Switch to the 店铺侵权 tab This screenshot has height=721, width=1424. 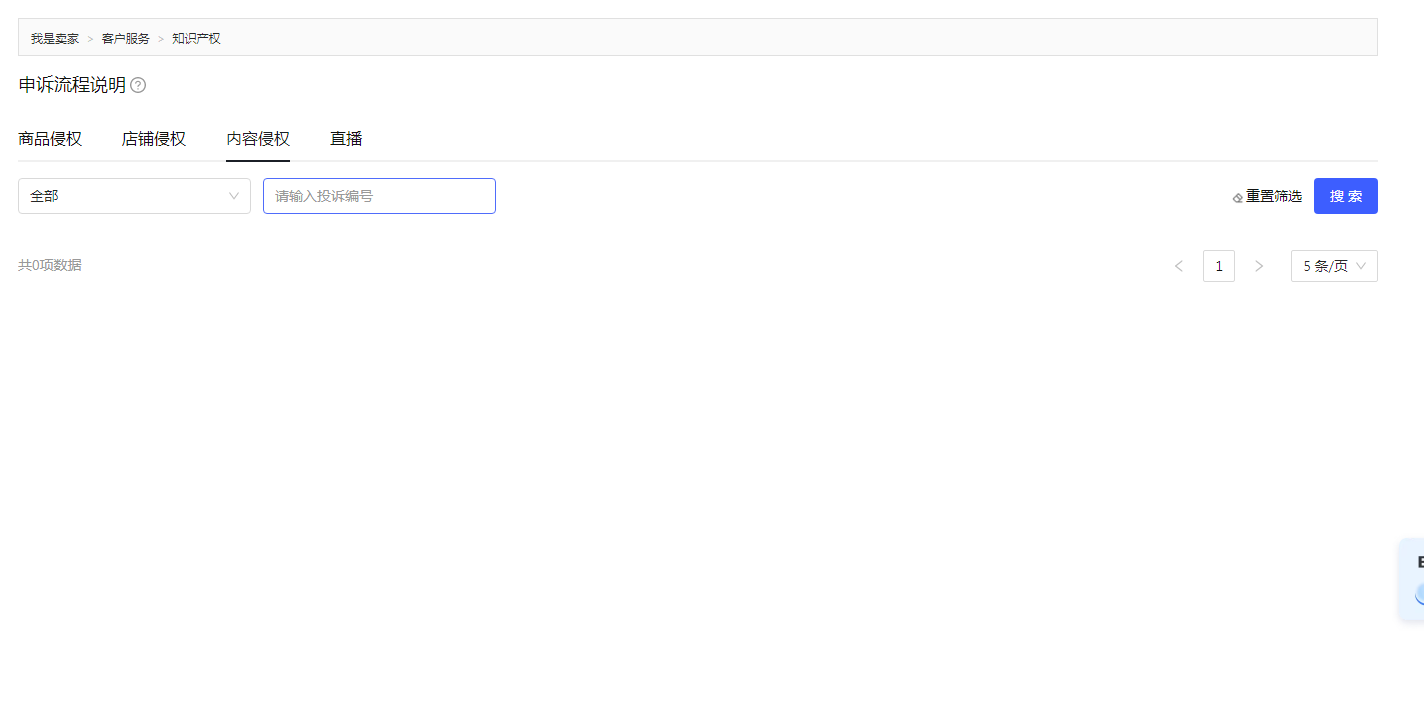(x=154, y=139)
